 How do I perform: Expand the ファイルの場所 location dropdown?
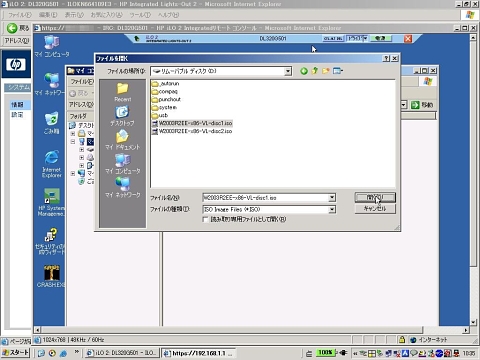pos(288,71)
